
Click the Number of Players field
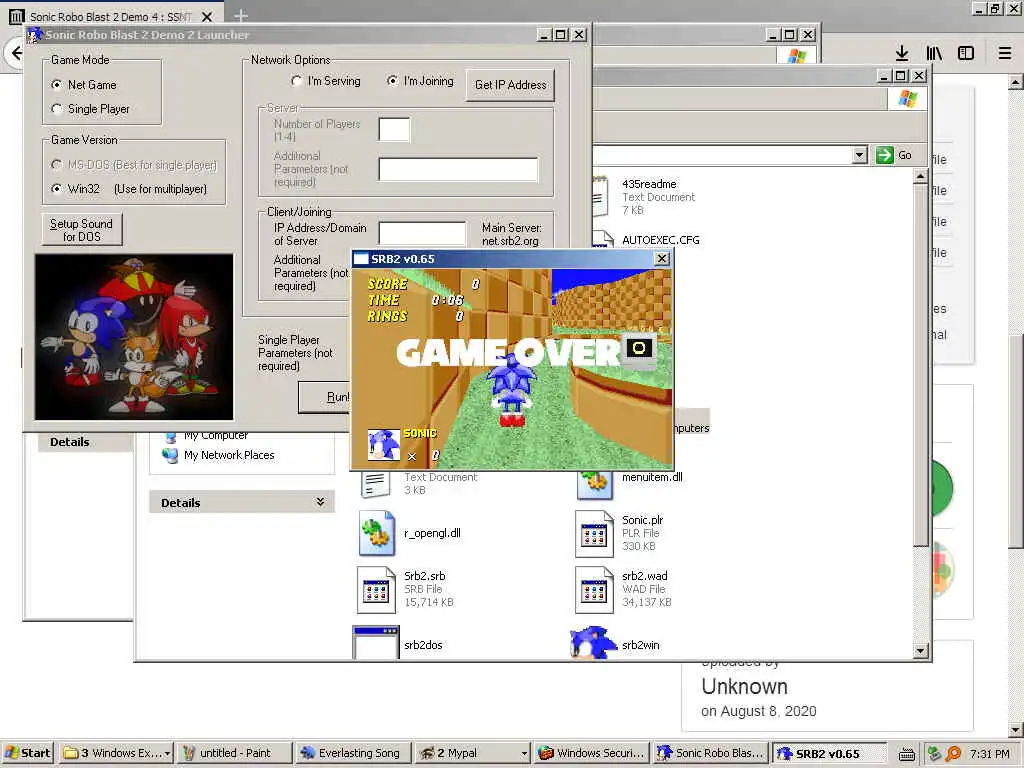tap(394, 129)
